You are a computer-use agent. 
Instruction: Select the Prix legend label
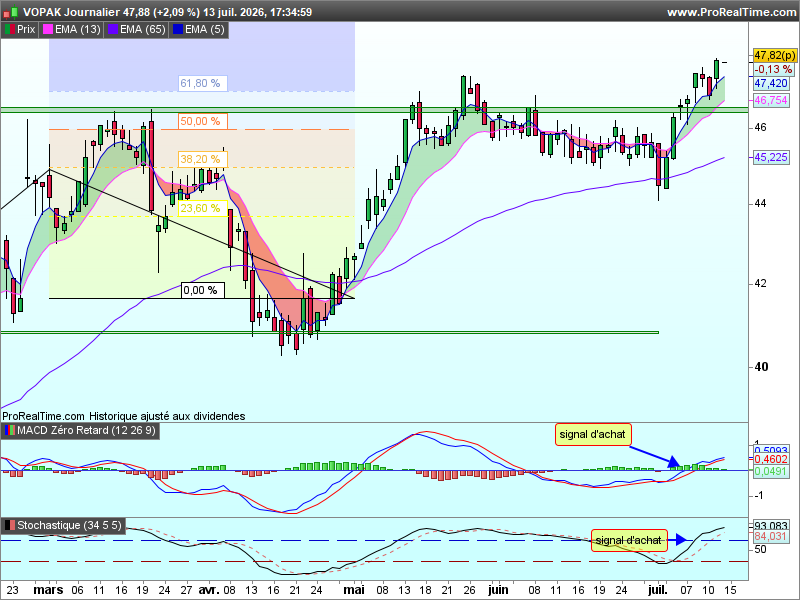(26, 30)
